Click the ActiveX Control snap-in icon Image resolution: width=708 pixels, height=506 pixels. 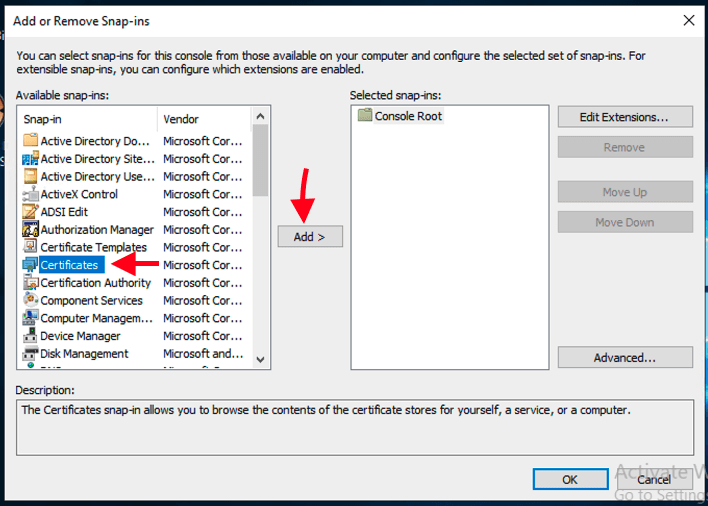pos(30,194)
